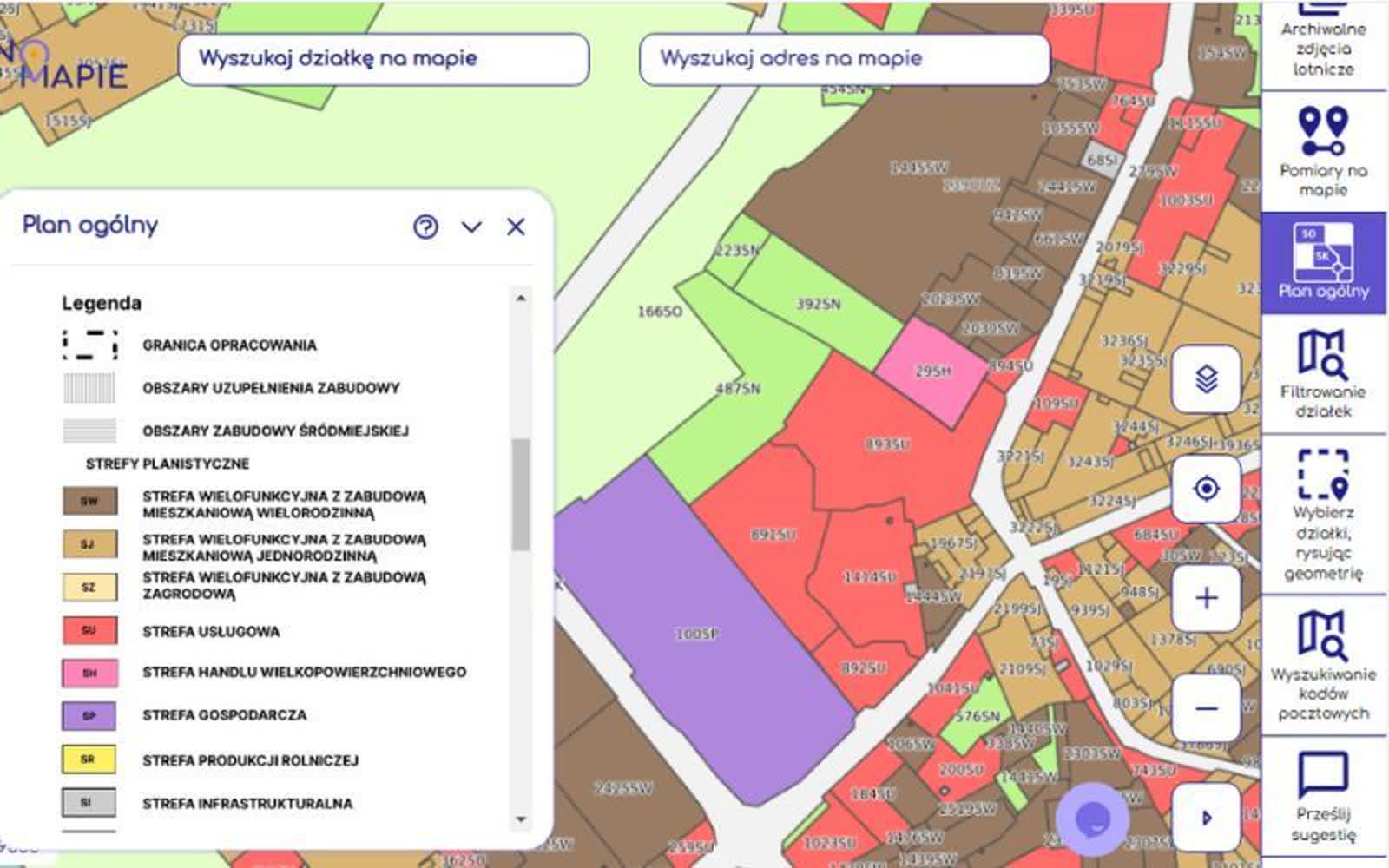This screenshot has width=1389, height=868.
Task: Click the Legenda heading
Action: [x=101, y=303]
